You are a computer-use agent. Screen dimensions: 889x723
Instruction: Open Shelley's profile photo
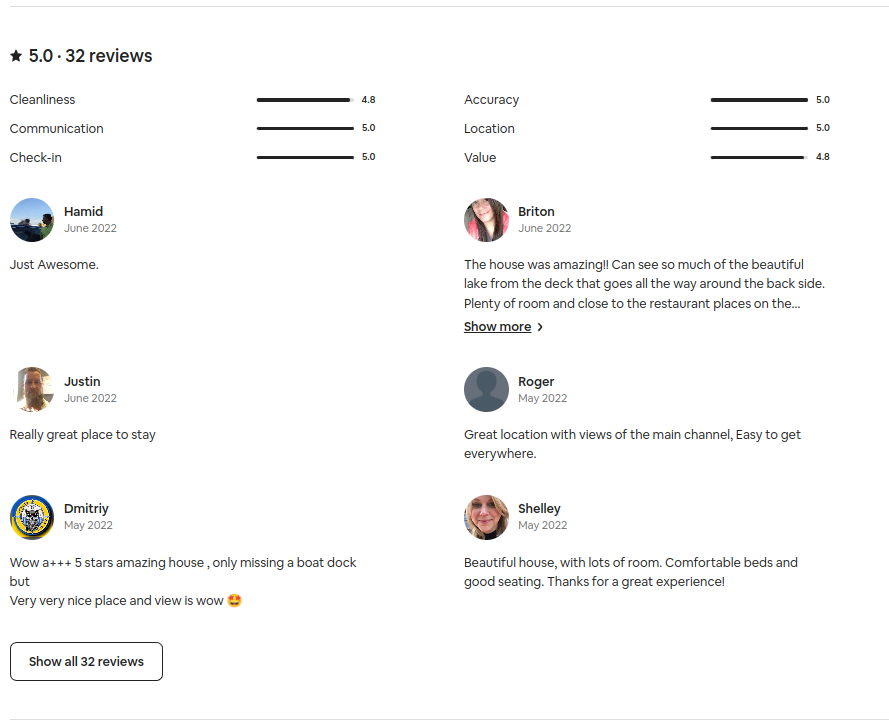pyautogui.click(x=486, y=517)
